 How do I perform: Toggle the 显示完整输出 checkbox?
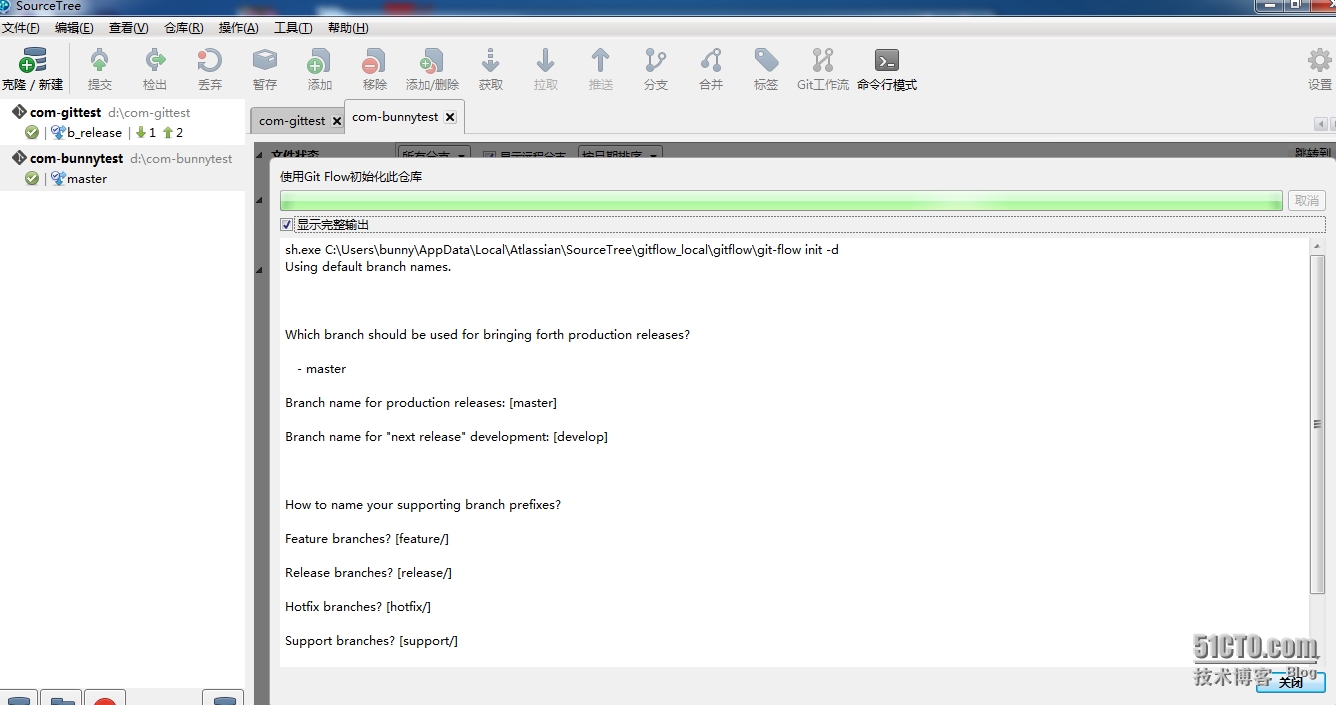[287, 224]
